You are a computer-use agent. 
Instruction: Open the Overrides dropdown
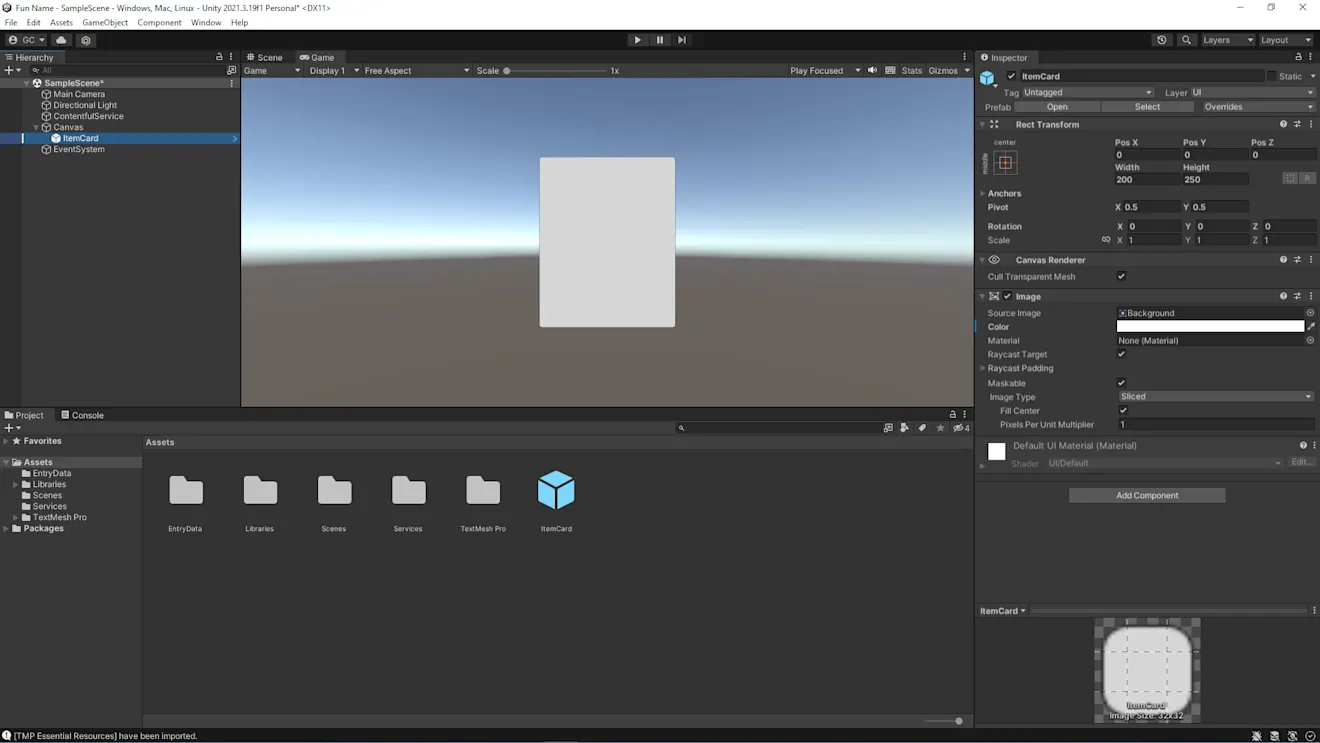(x=1258, y=107)
